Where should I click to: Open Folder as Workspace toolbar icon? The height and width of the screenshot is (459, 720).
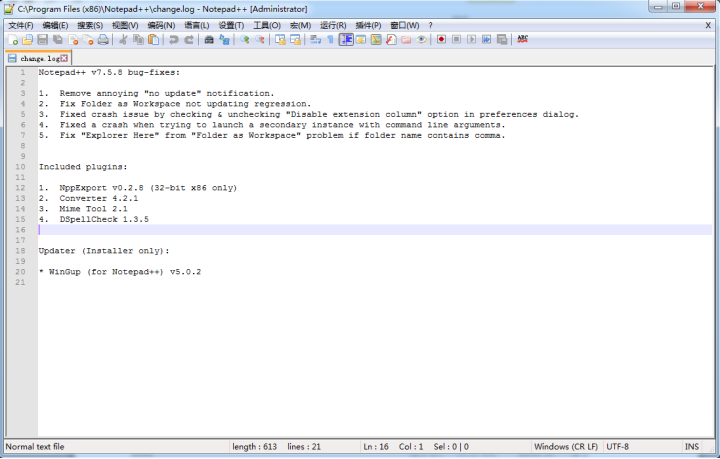coord(406,40)
